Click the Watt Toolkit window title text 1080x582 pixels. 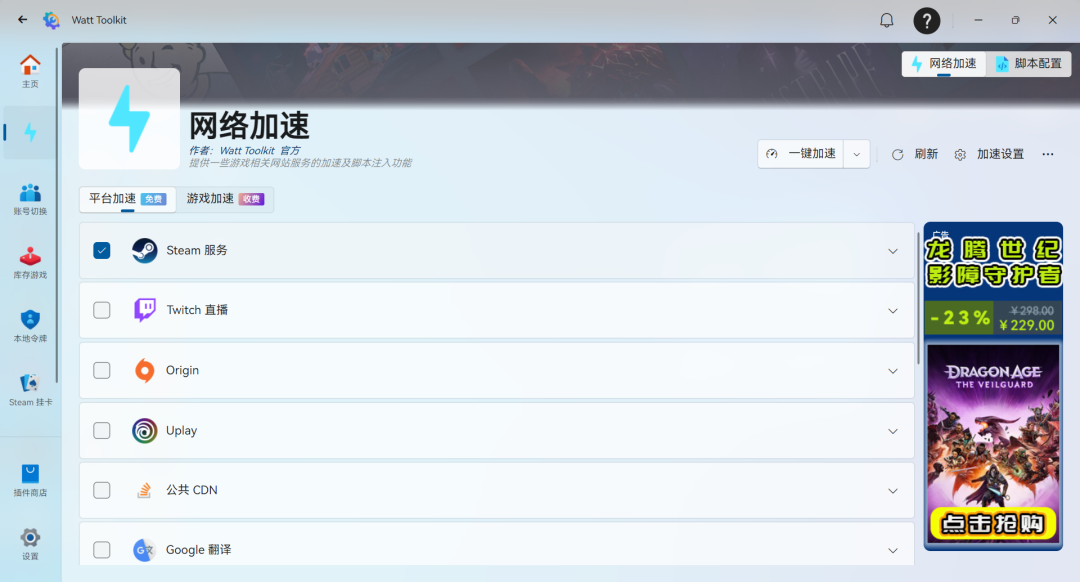click(99, 20)
